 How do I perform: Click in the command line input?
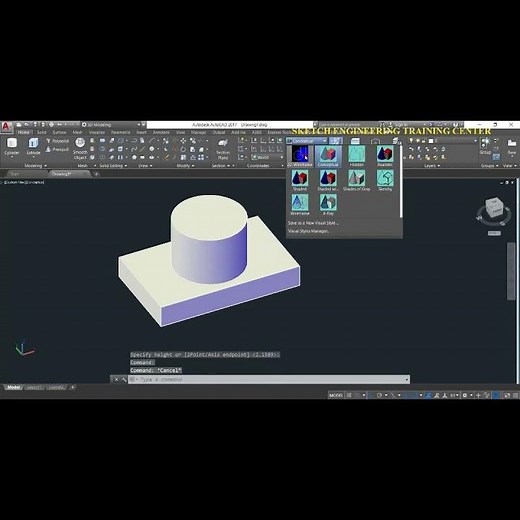[270, 379]
